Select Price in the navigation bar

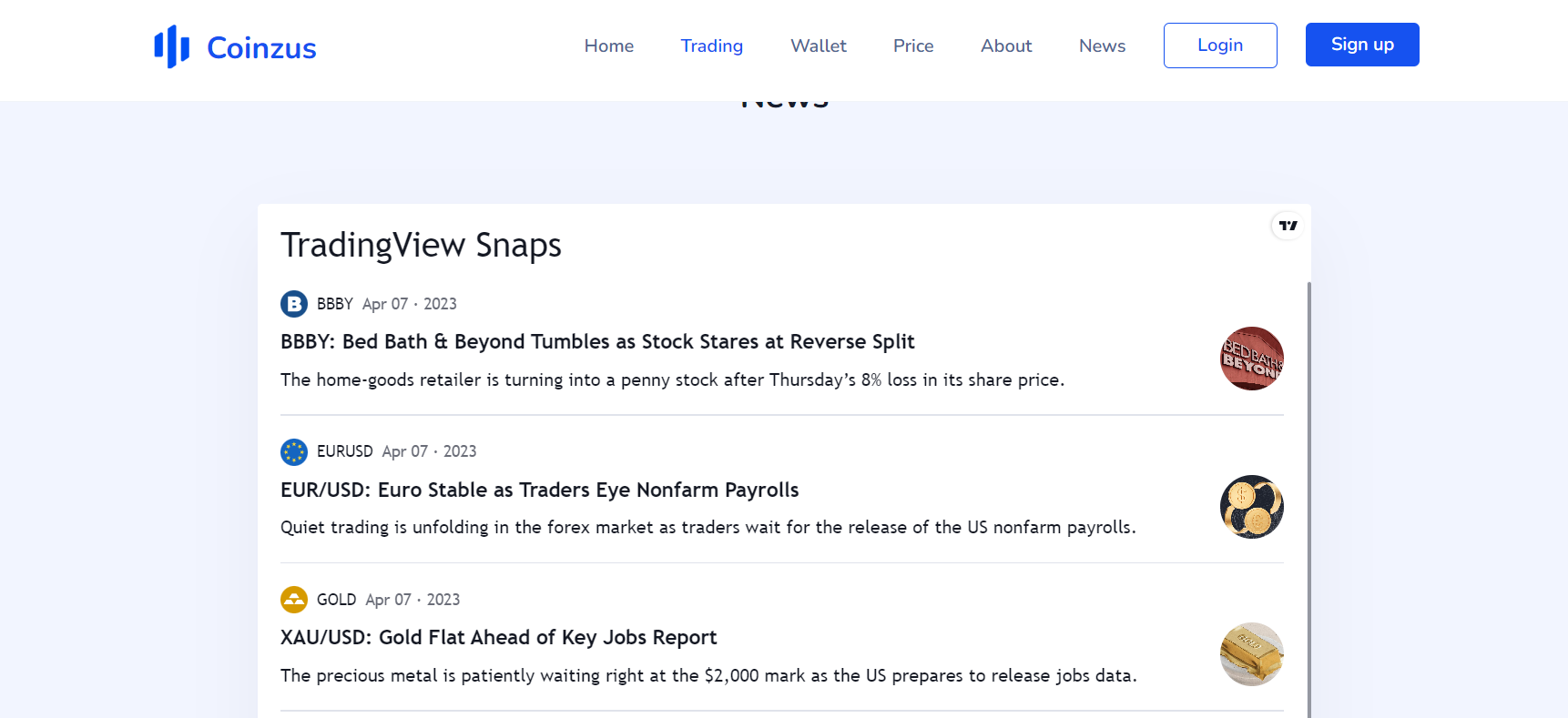pos(913,46)
